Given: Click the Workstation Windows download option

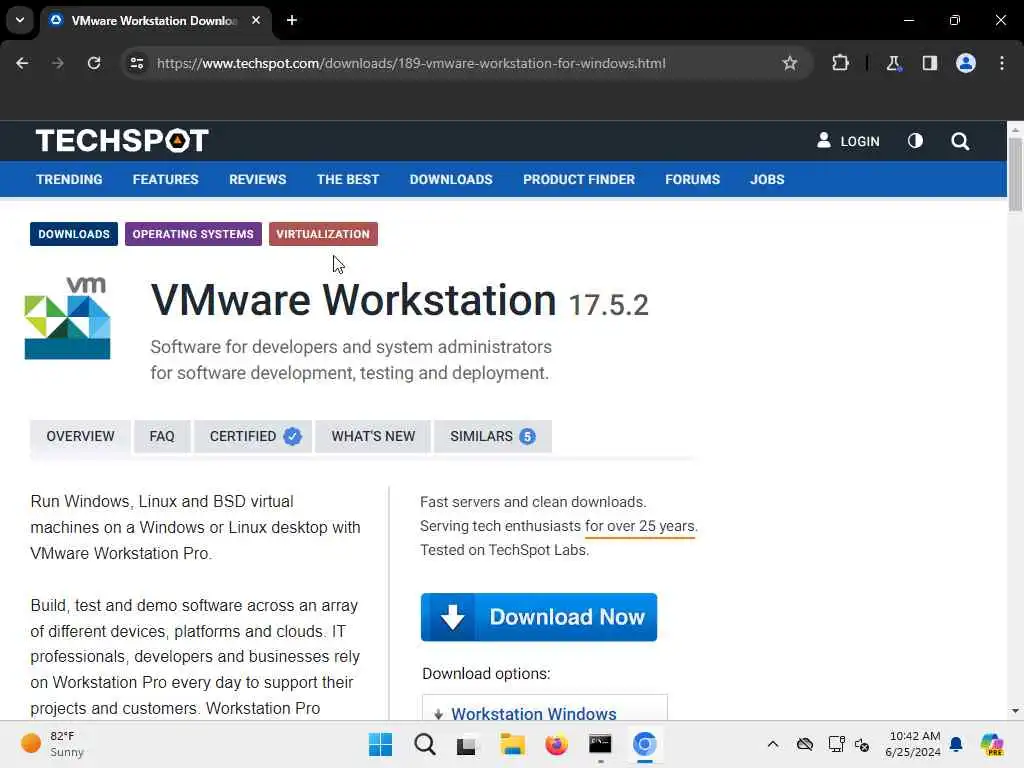Looking at the screenshot, I should point(534,714).
